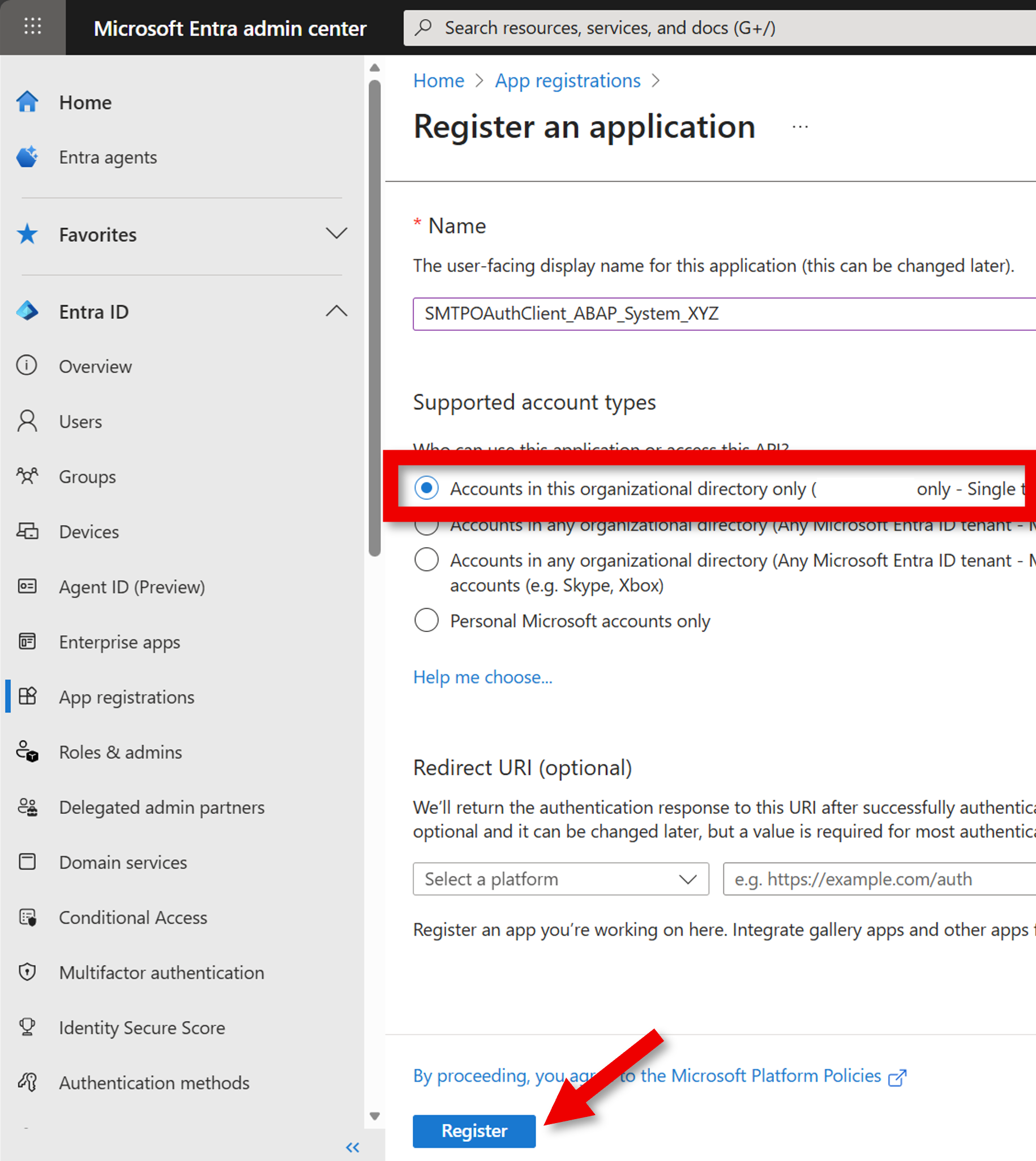This screenshot has height=1161, width=1036.
Task: Click the sidebar scroll up arrow
Action: pyautogui.click(x=374, y=68)
